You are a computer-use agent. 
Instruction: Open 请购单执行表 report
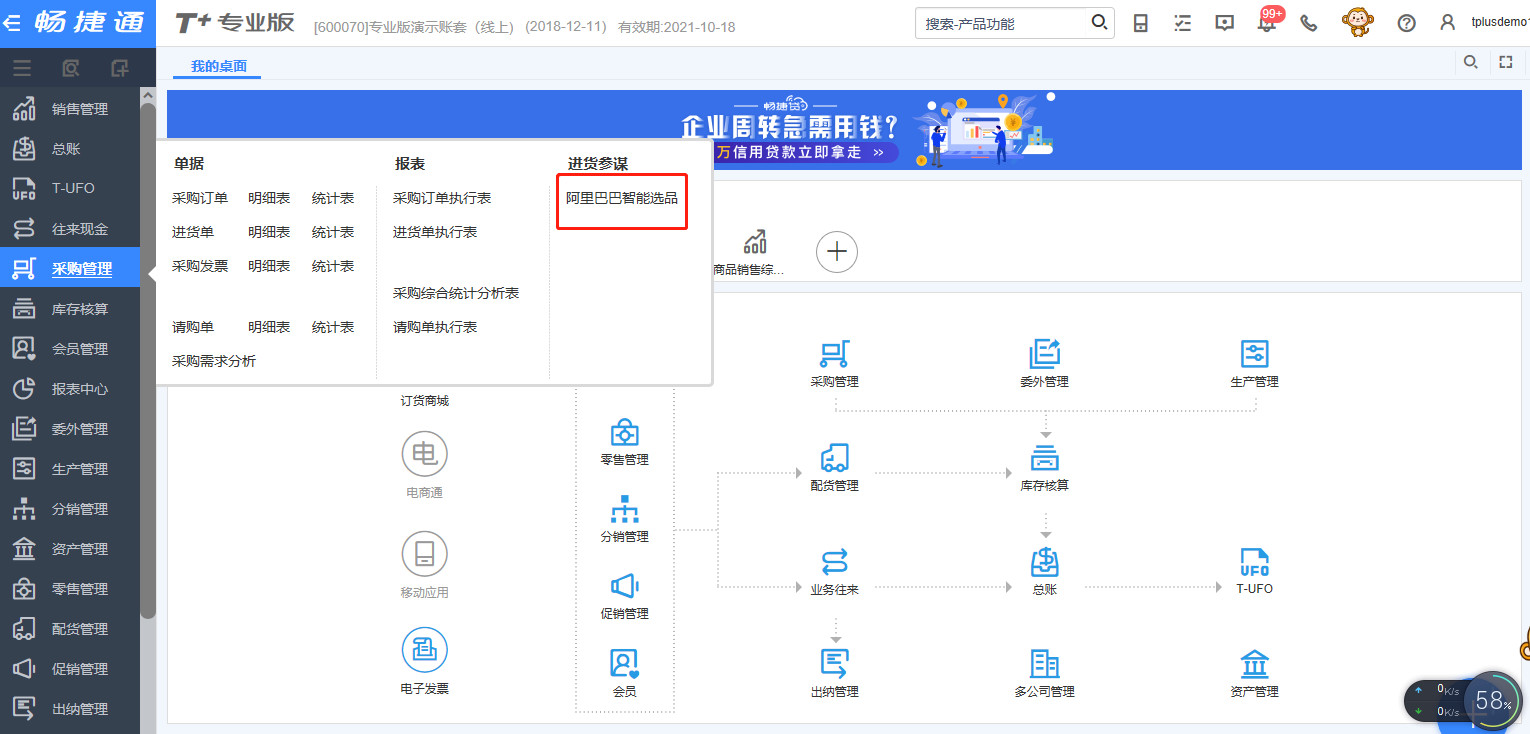(435, 327)
